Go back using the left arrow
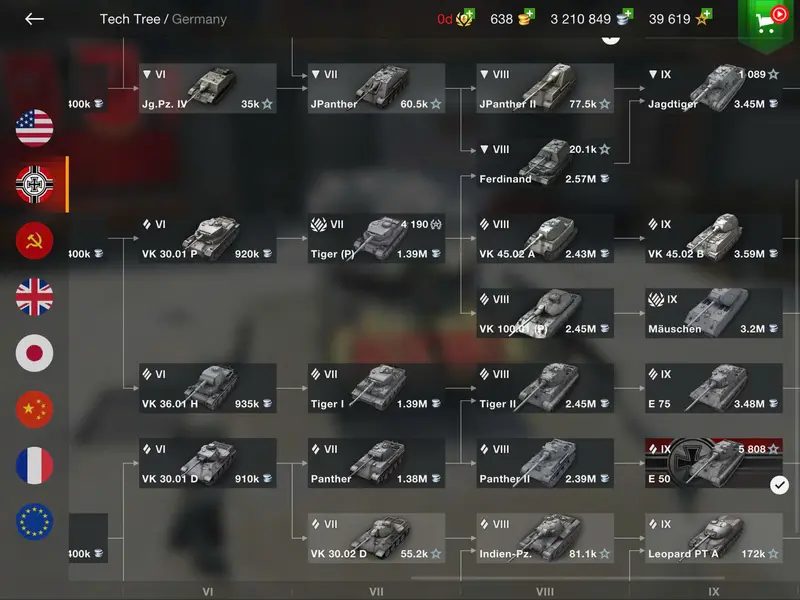 [34, 19]
